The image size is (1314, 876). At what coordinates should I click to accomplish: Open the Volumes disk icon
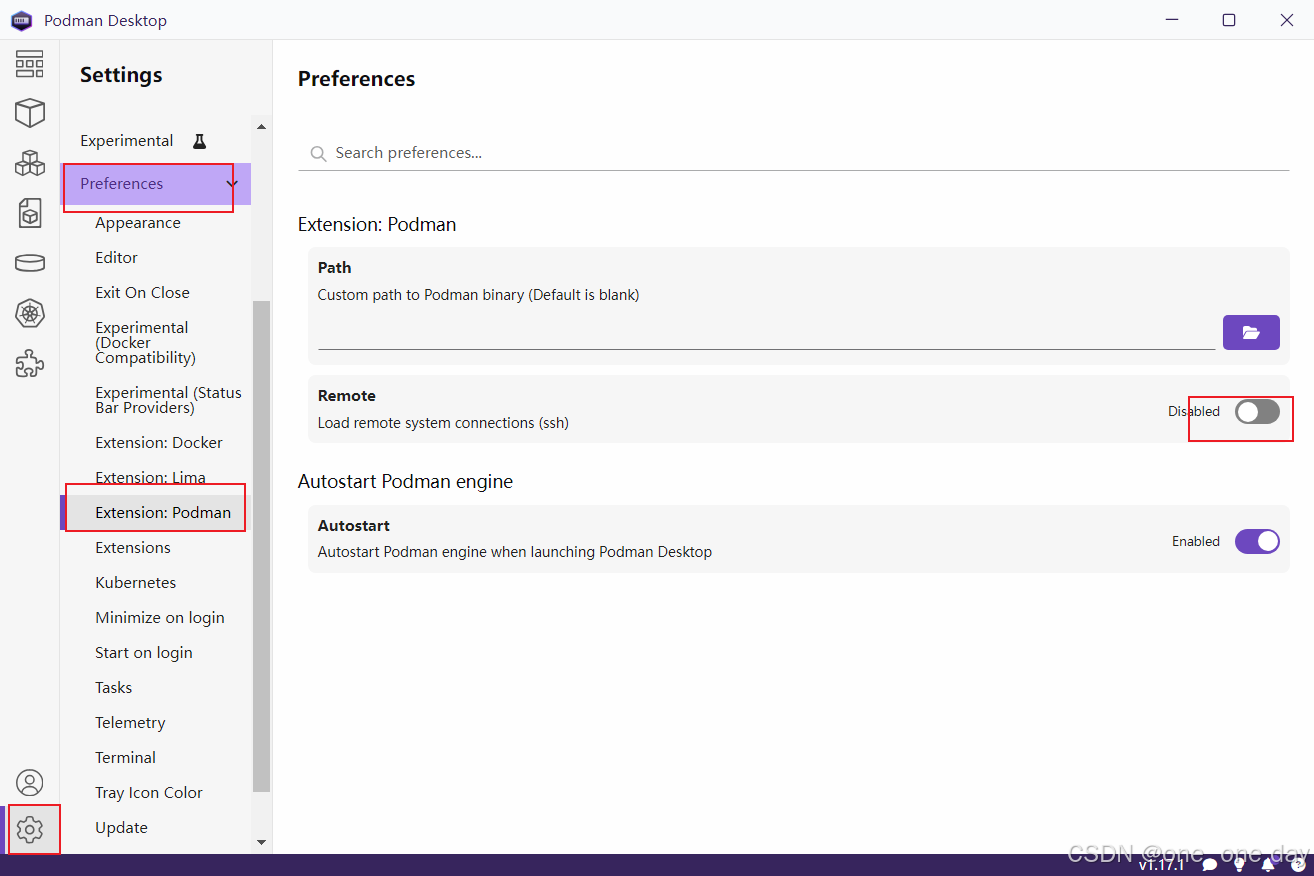(30, 263)
